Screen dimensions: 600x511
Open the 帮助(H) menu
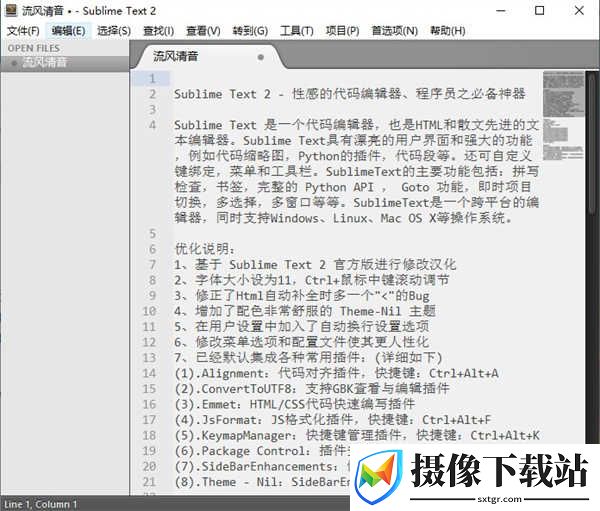pos(447,31)
